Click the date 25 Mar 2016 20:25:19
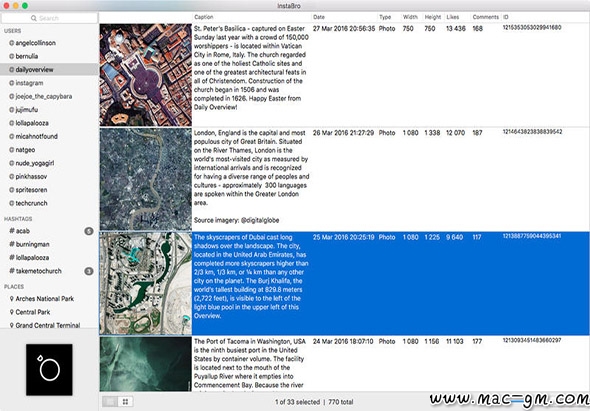 pos(344,237)
